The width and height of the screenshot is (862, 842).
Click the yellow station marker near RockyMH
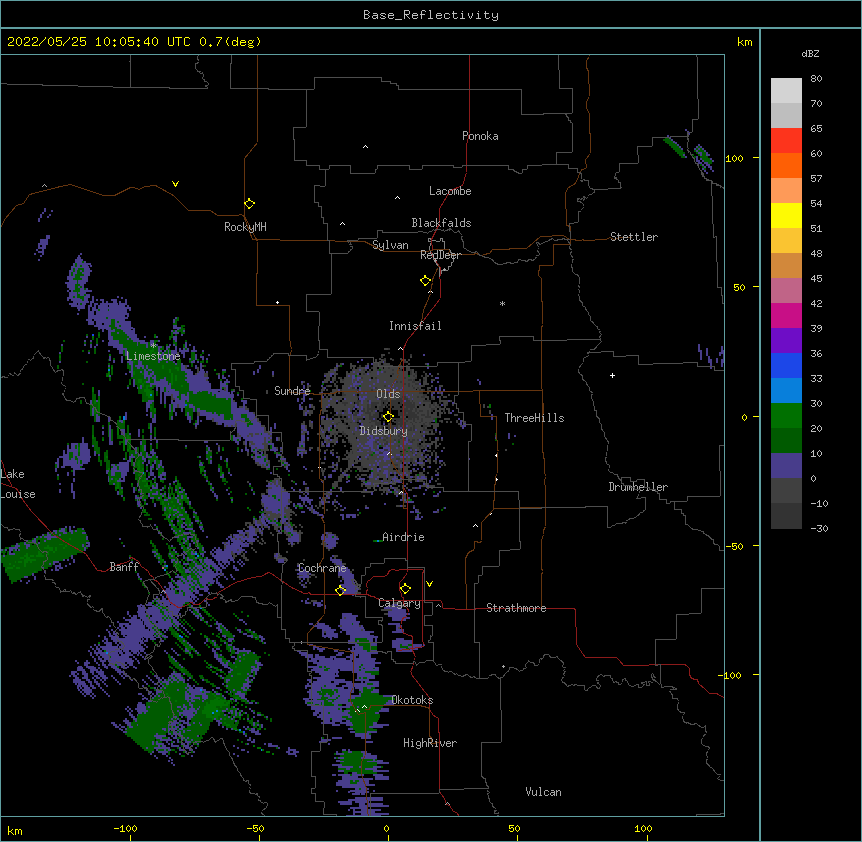coord(250,204)
